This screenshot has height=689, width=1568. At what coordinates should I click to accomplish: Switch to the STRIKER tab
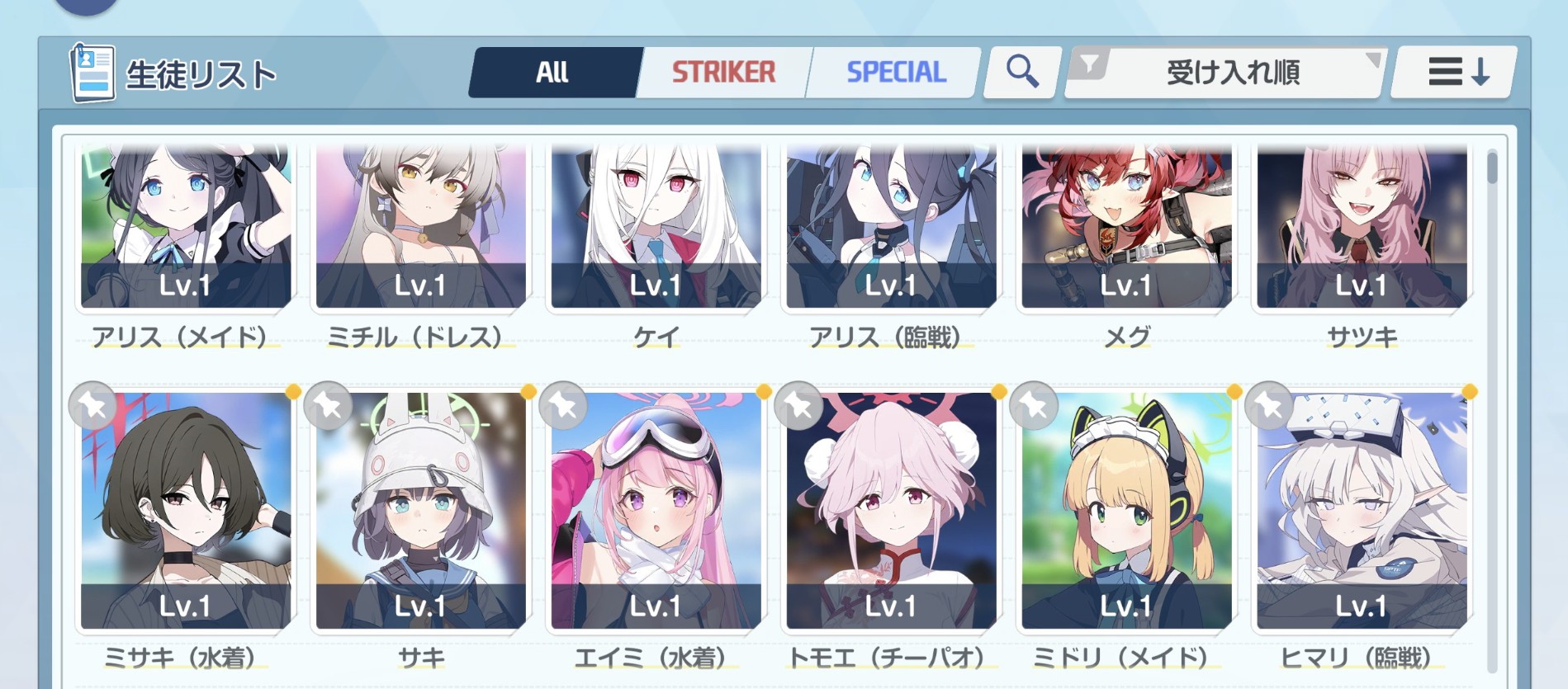(x=724, y=72)
